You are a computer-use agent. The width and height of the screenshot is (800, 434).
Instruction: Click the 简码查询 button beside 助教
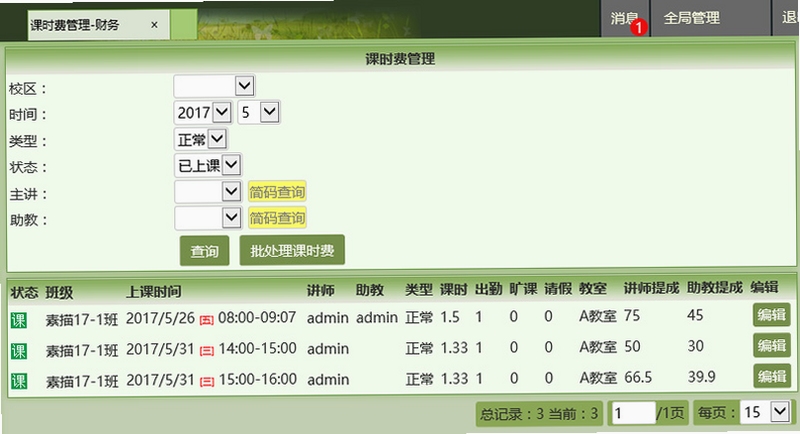(x=277, y=218)
